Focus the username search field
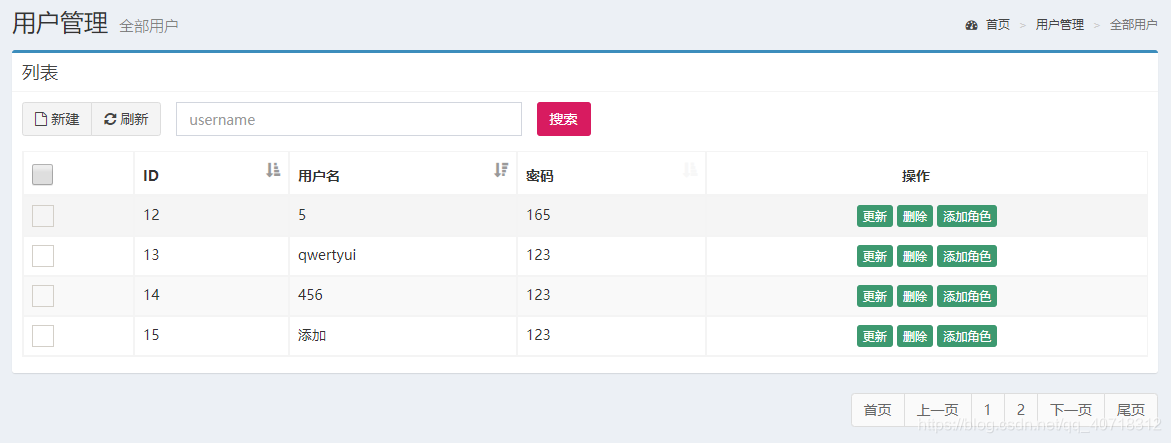Screen dimensions: 1171x443 [x=349, y=119]
